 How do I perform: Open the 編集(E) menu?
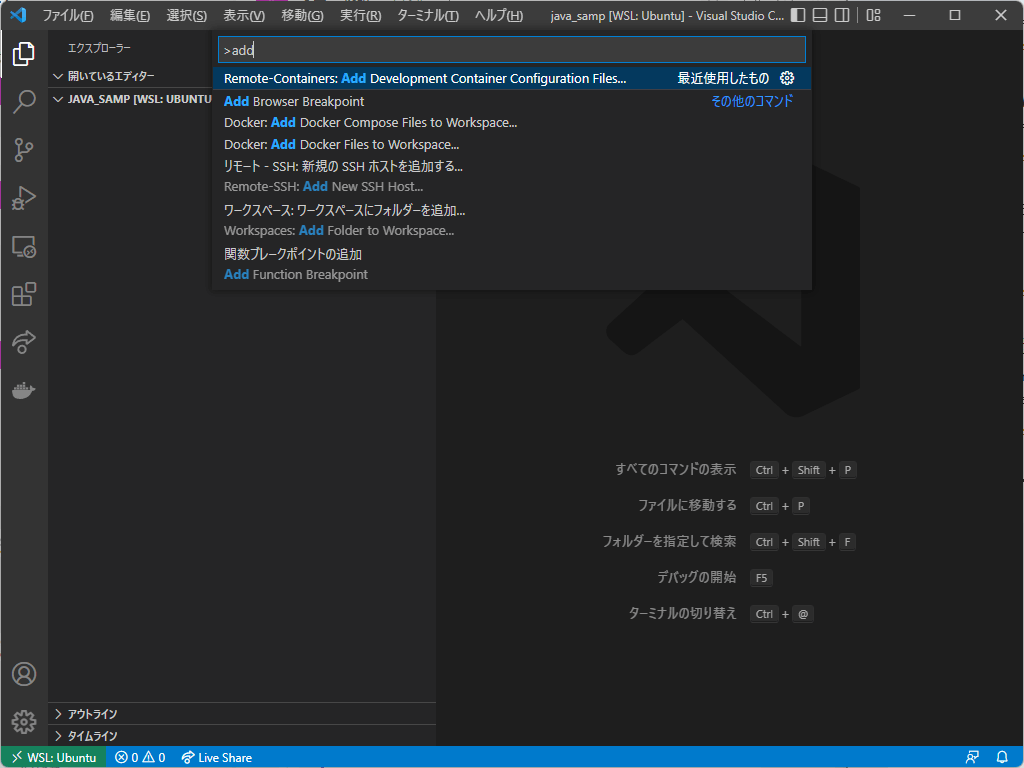tap(129, 15)
